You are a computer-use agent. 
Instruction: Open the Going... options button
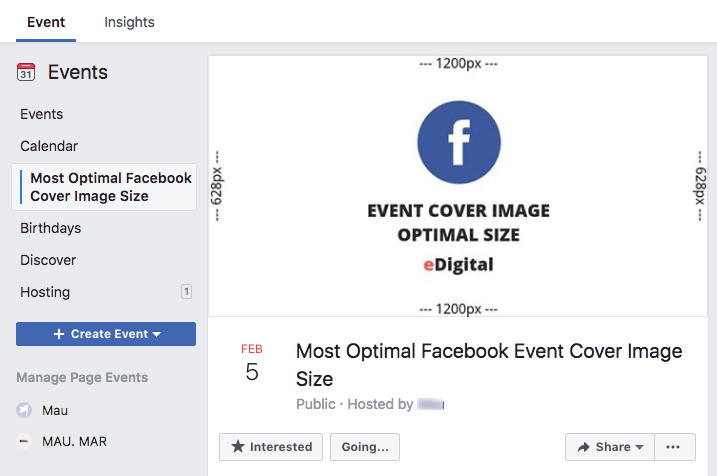pyautogui.click(x=365, y=447)
